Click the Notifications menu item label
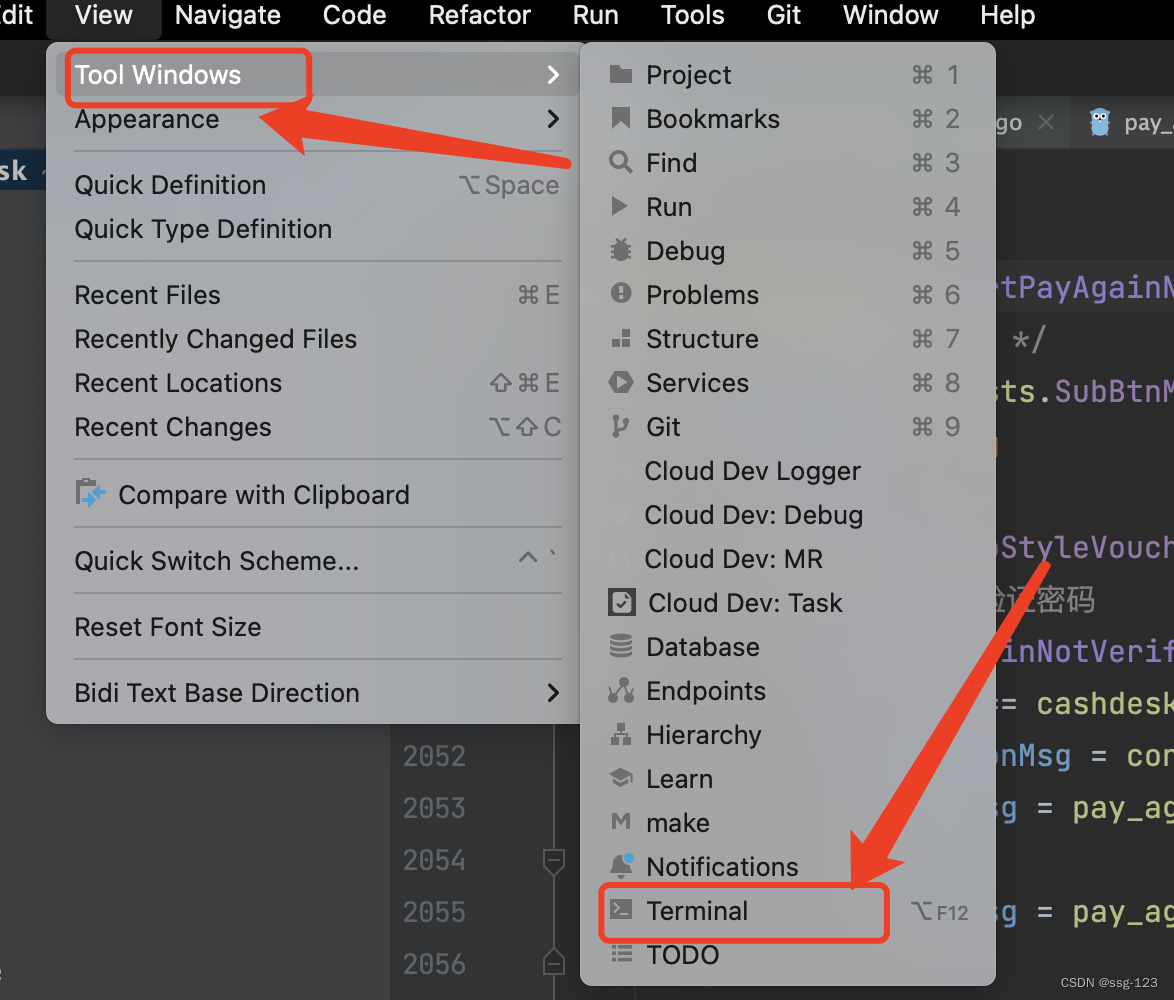Screen dimensions: 1174x1000 722,867
